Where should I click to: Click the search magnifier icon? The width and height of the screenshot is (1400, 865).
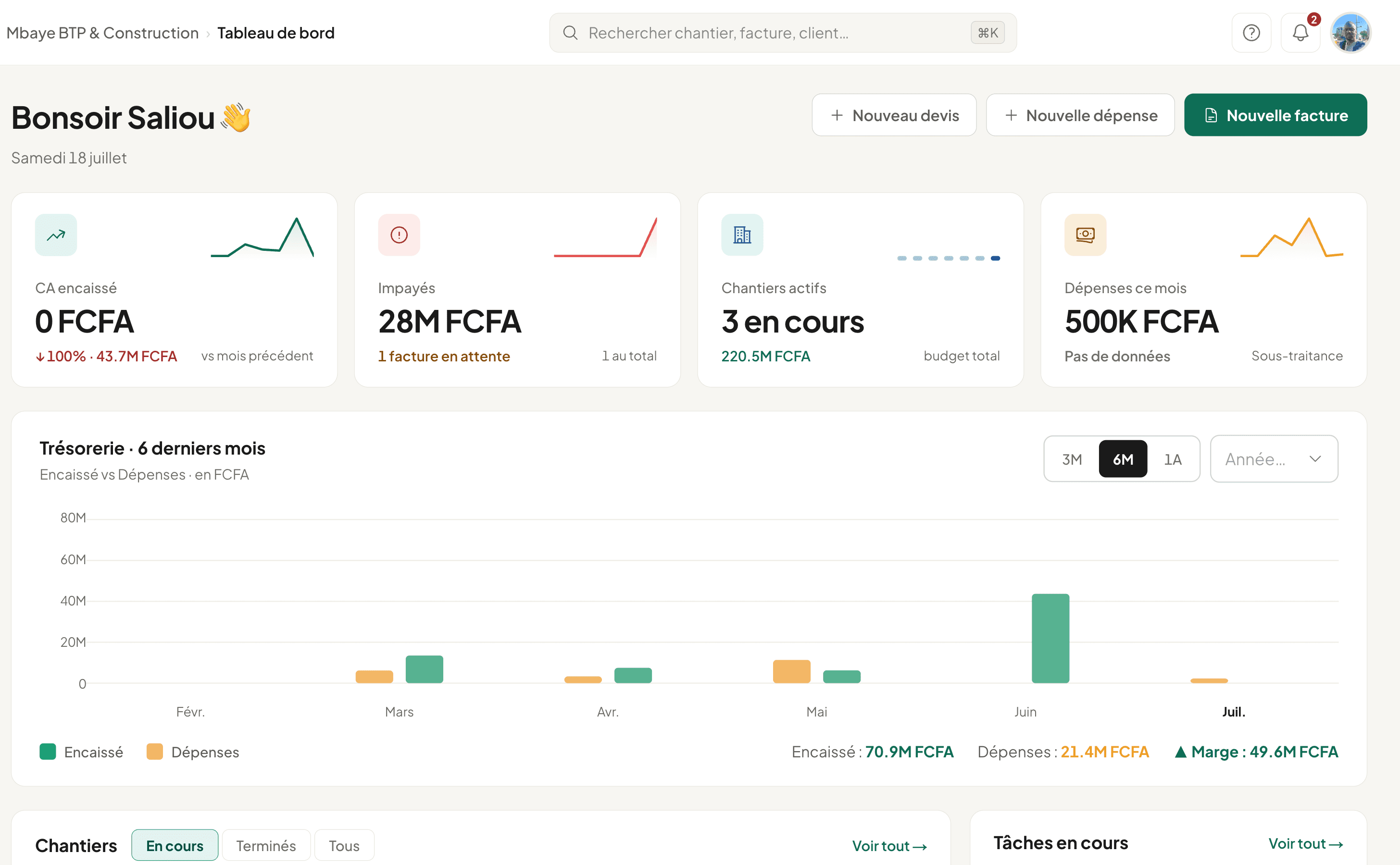pyautogui.click(x=570, y=33)
